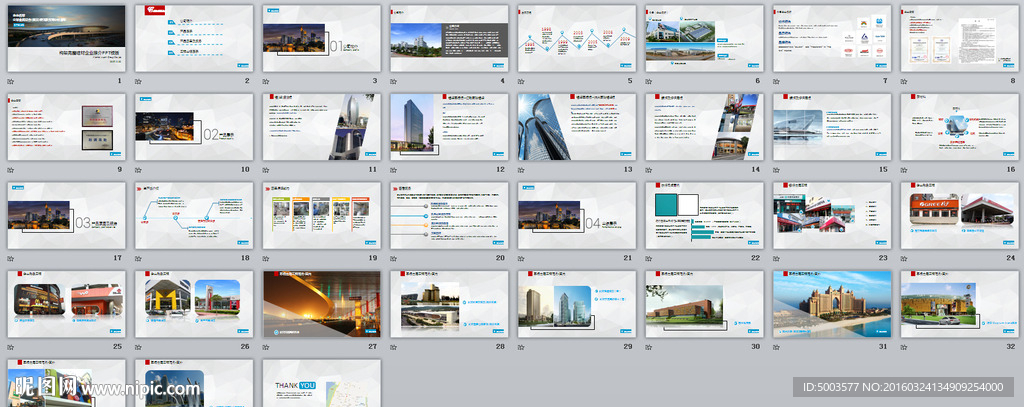Select slide 10 section 02 divider thumbnail
This screenshot has width=1024, height=407.
(x=194, y=127)
